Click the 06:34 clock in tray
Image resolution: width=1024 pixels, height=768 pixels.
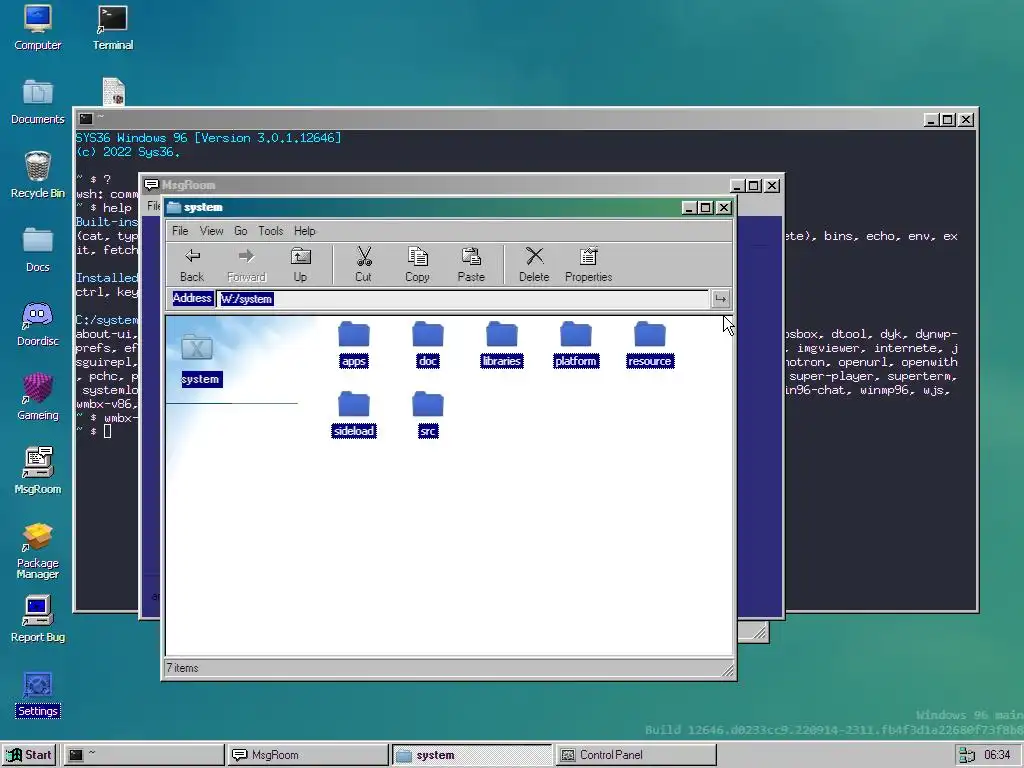[997, 755]
